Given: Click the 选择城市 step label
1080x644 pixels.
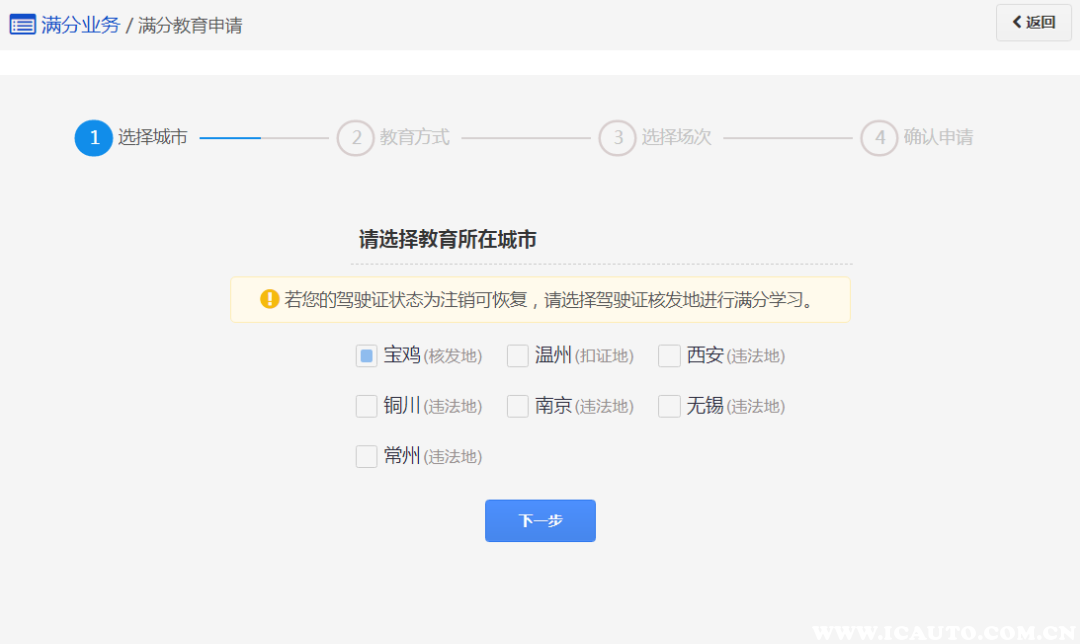Looking at the screenshot, I should click(x=153, y=138).
